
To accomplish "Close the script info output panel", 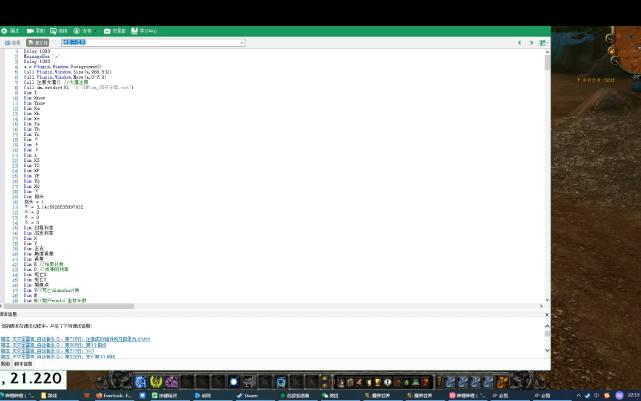I will point(547,315).
